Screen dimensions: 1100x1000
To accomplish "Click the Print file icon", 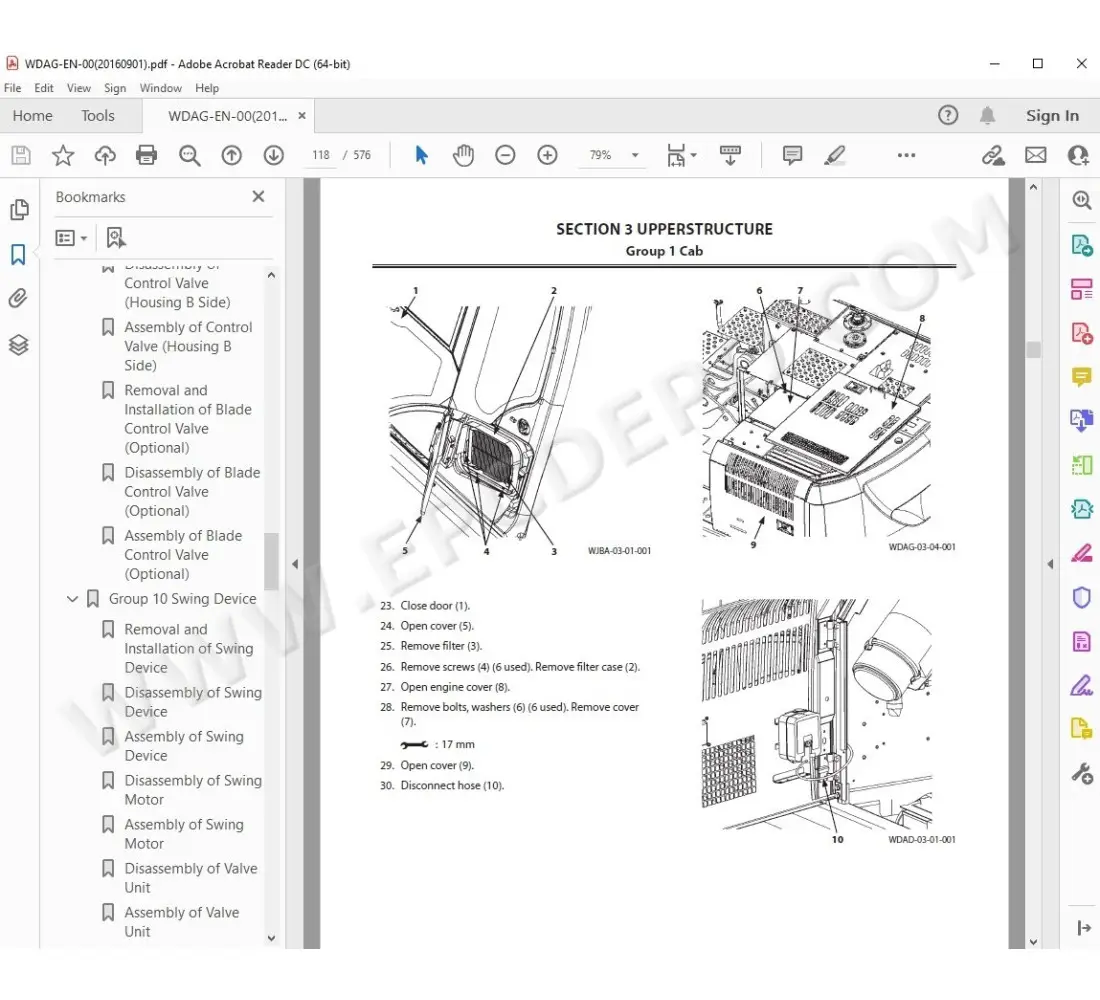I will 147,155.
